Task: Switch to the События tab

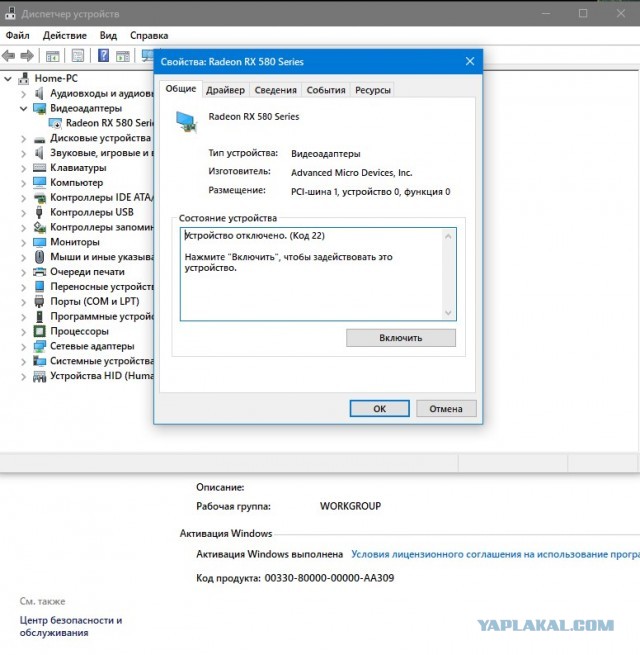Action: coord(326,90)
